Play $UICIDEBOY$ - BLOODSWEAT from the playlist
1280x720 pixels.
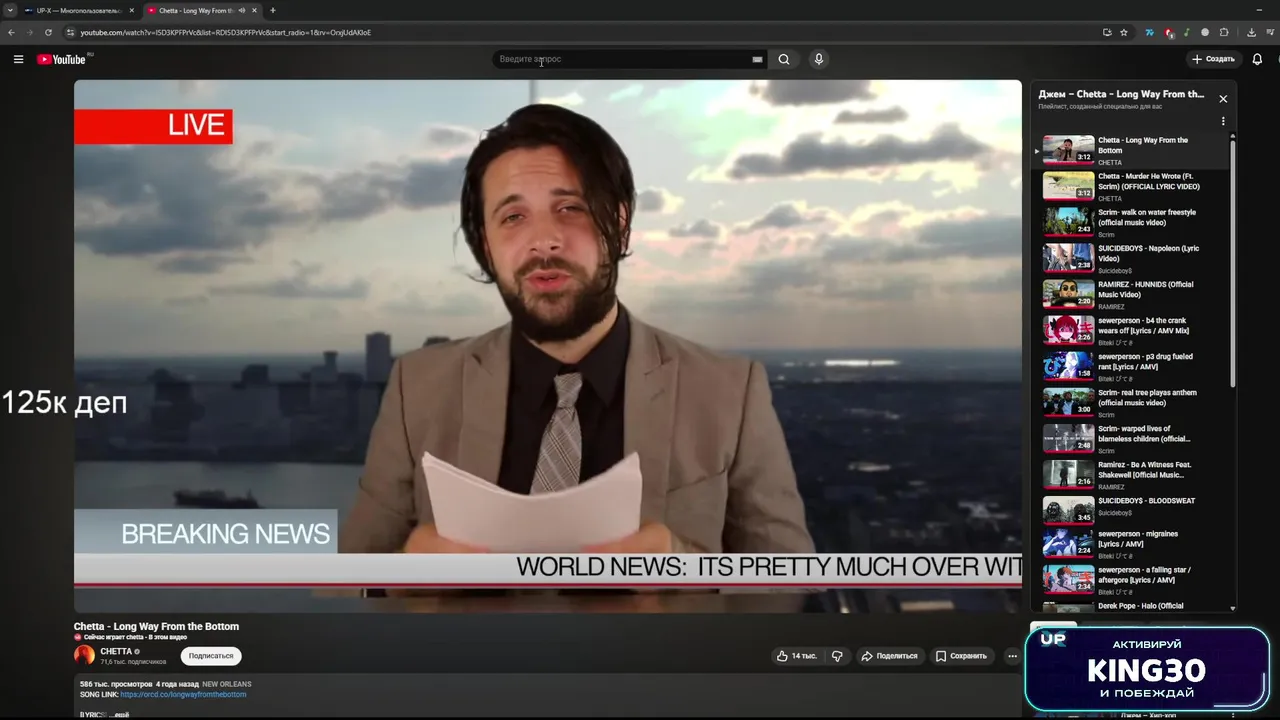1130,510
